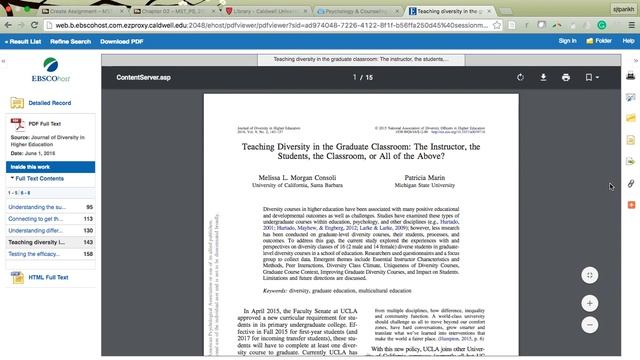This screenshot has width=640, height=360.
Task: Click the Sign In link
Action: 567,41
